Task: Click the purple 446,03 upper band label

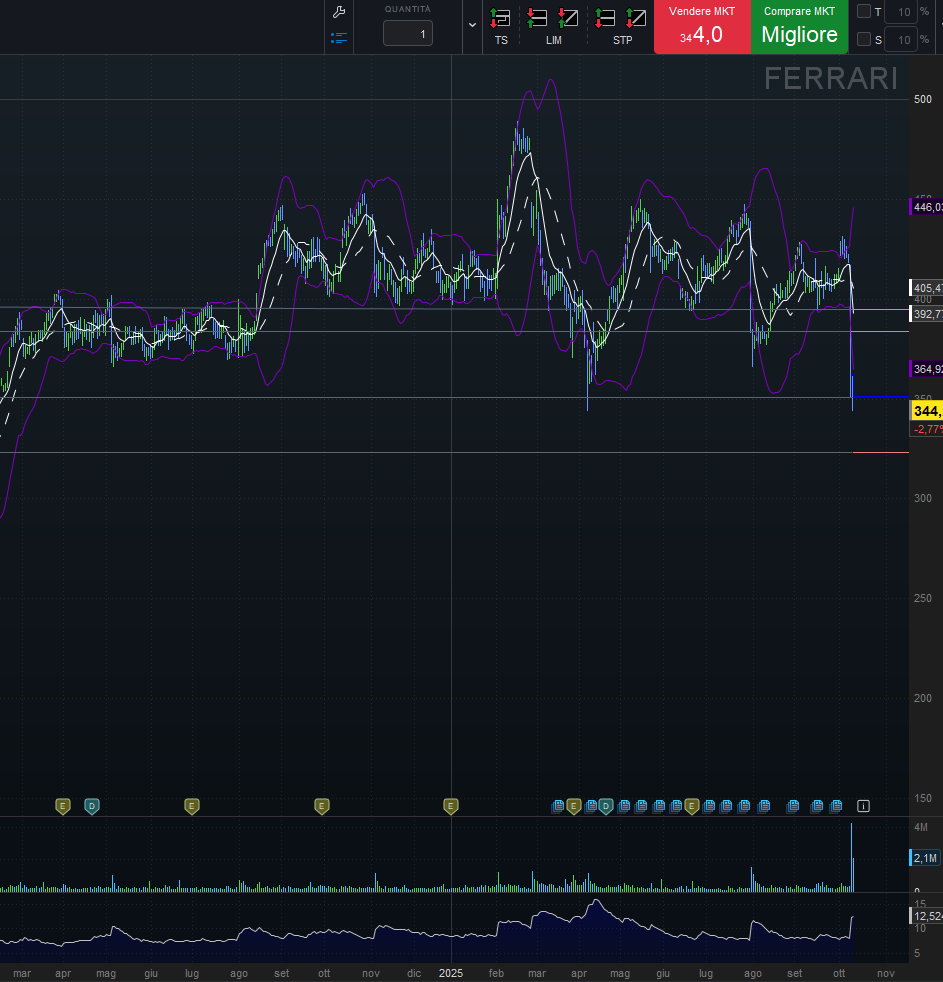Action: click(x=927, y=207)
